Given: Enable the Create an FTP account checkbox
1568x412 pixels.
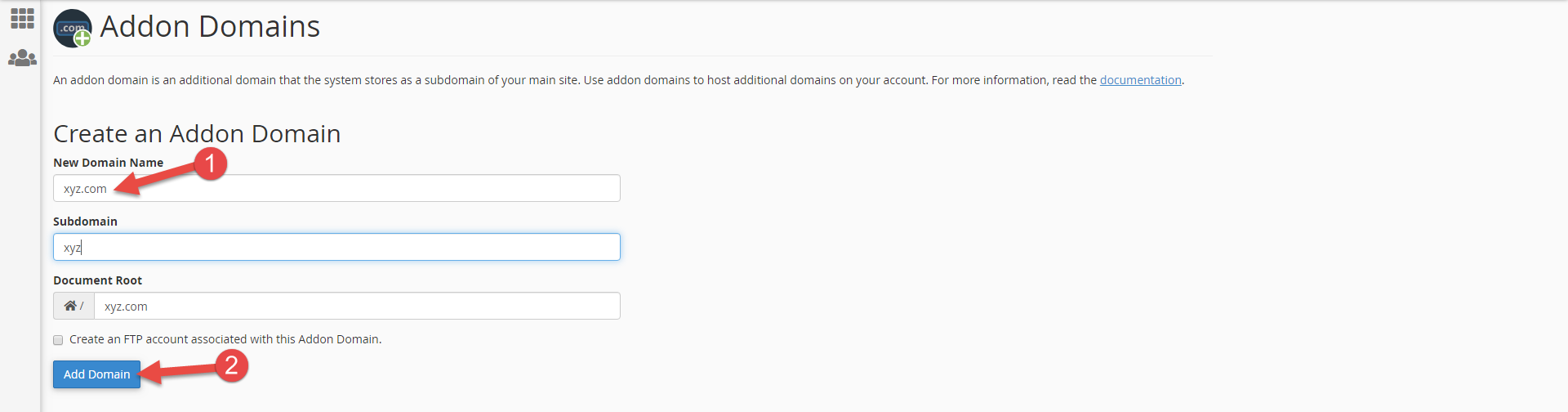Looking at the screenshot, I should point(58,340).
